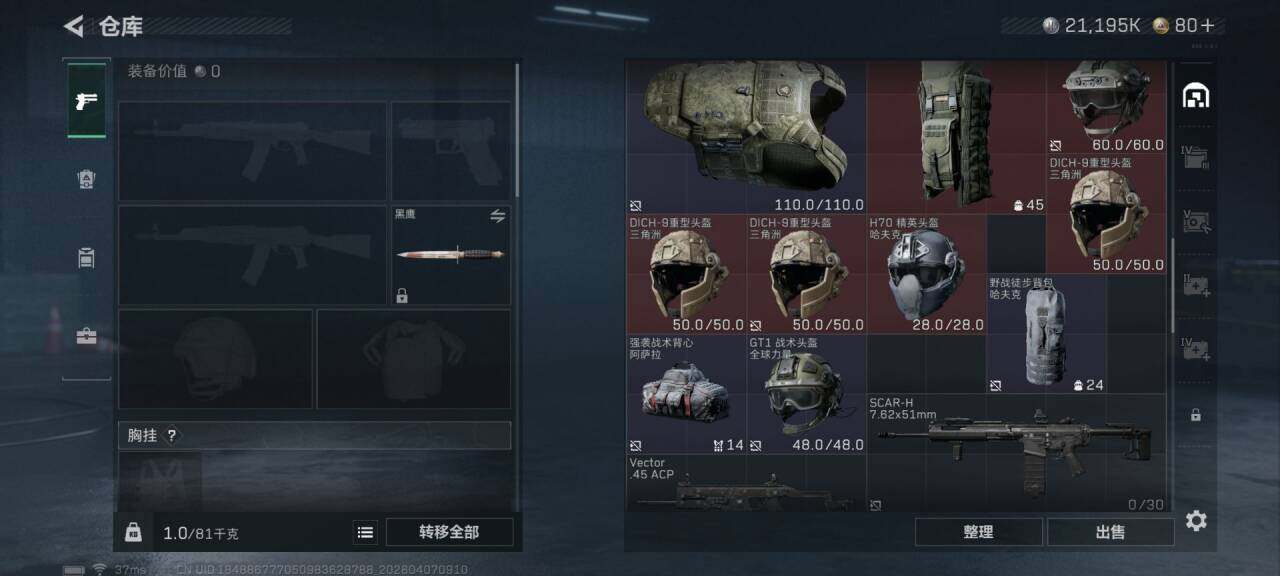Tap the swap arrows on the 黑鹰 slot
This screenshot has height=576, width=1280.
click(497, 216)
